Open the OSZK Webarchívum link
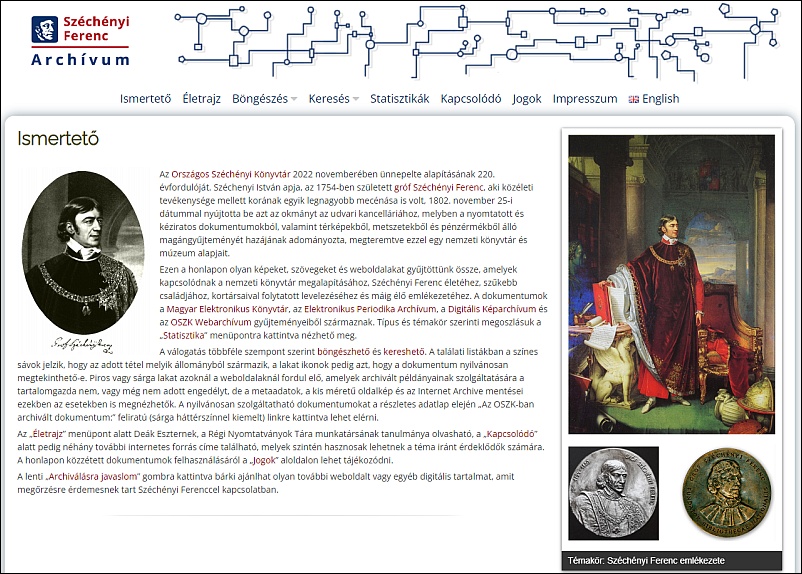This screenshot has width=802, height=574. click(x=211, y=322)
